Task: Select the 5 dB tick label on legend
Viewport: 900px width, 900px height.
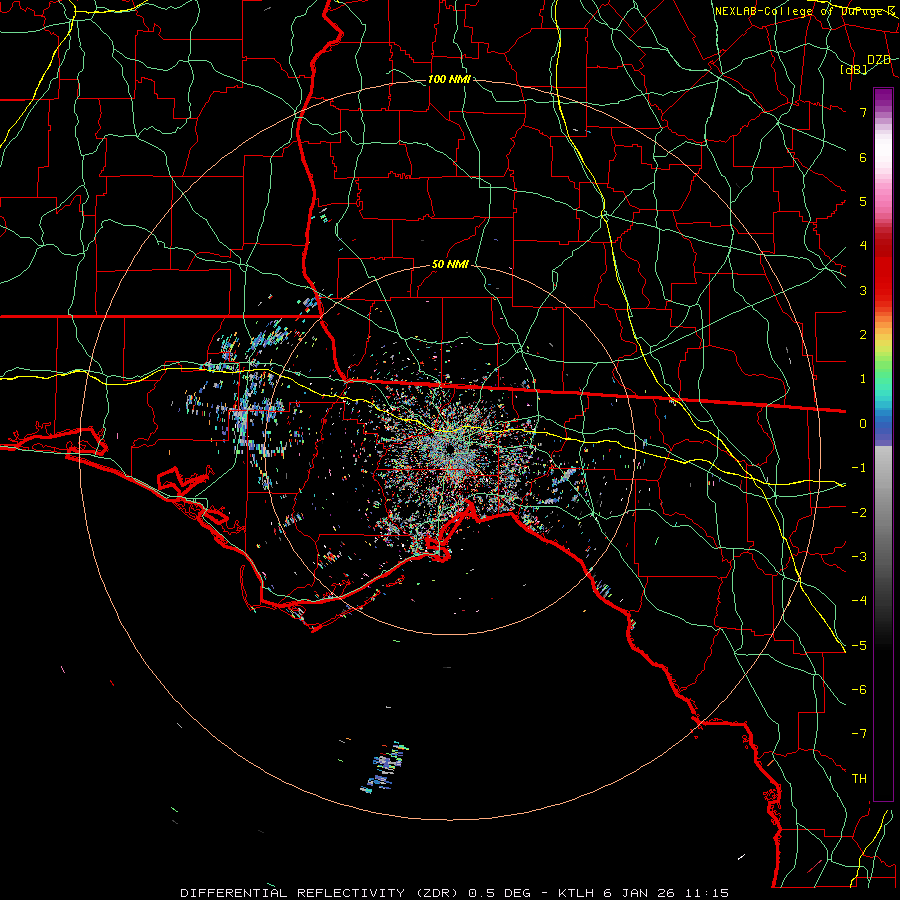Action: coord(863,201)
